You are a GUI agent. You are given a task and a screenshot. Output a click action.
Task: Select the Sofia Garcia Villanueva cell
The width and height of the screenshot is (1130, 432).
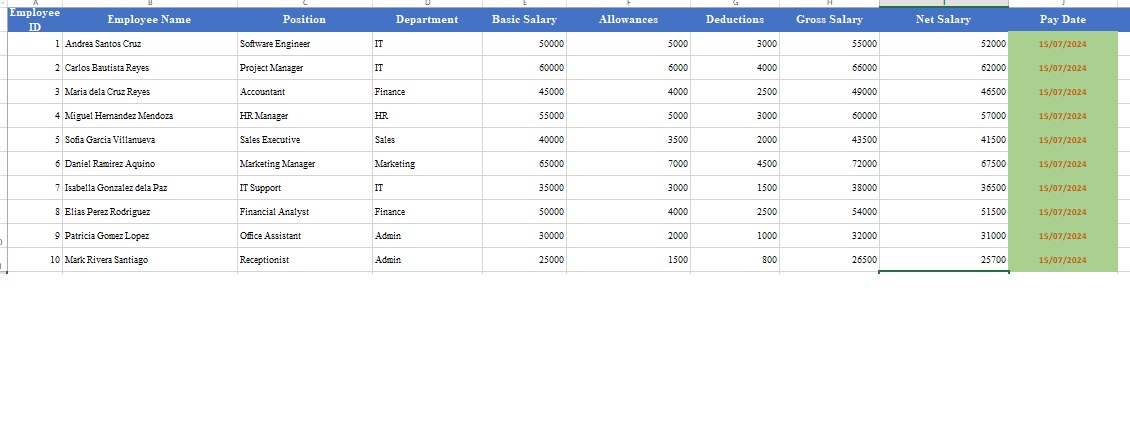click(149, 140)
